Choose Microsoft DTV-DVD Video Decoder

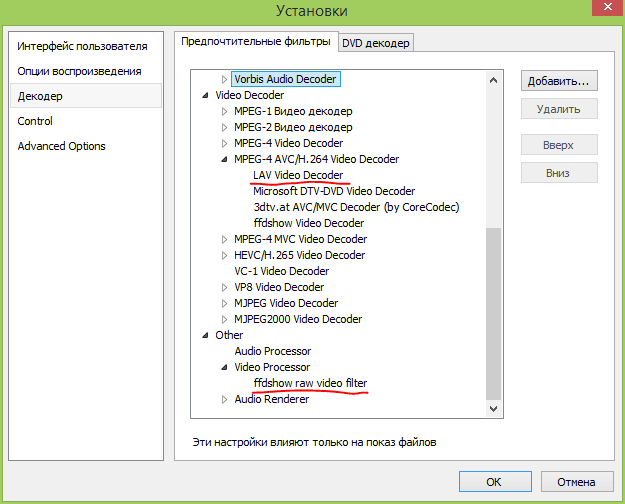coord(333,191)
